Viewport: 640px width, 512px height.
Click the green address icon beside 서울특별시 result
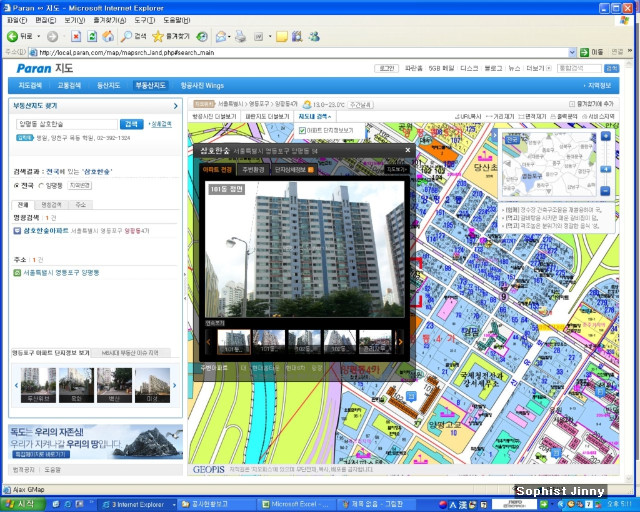coord(17,272)
